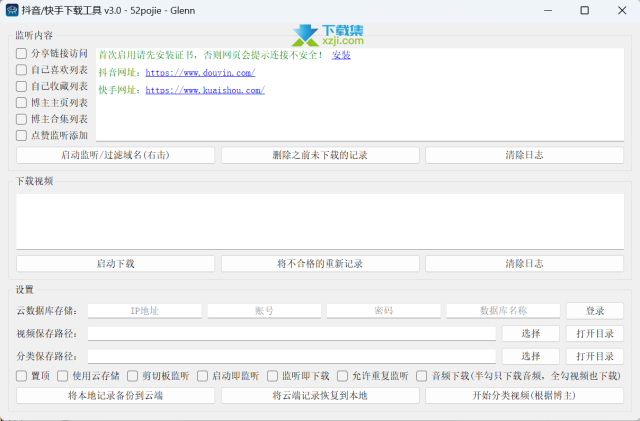Image resolution: width=640 pixels, height=421 pixels.
Task: Click 开始分类视频(根据博主) button
Action: pyautogui.click(x=524, y=396)
